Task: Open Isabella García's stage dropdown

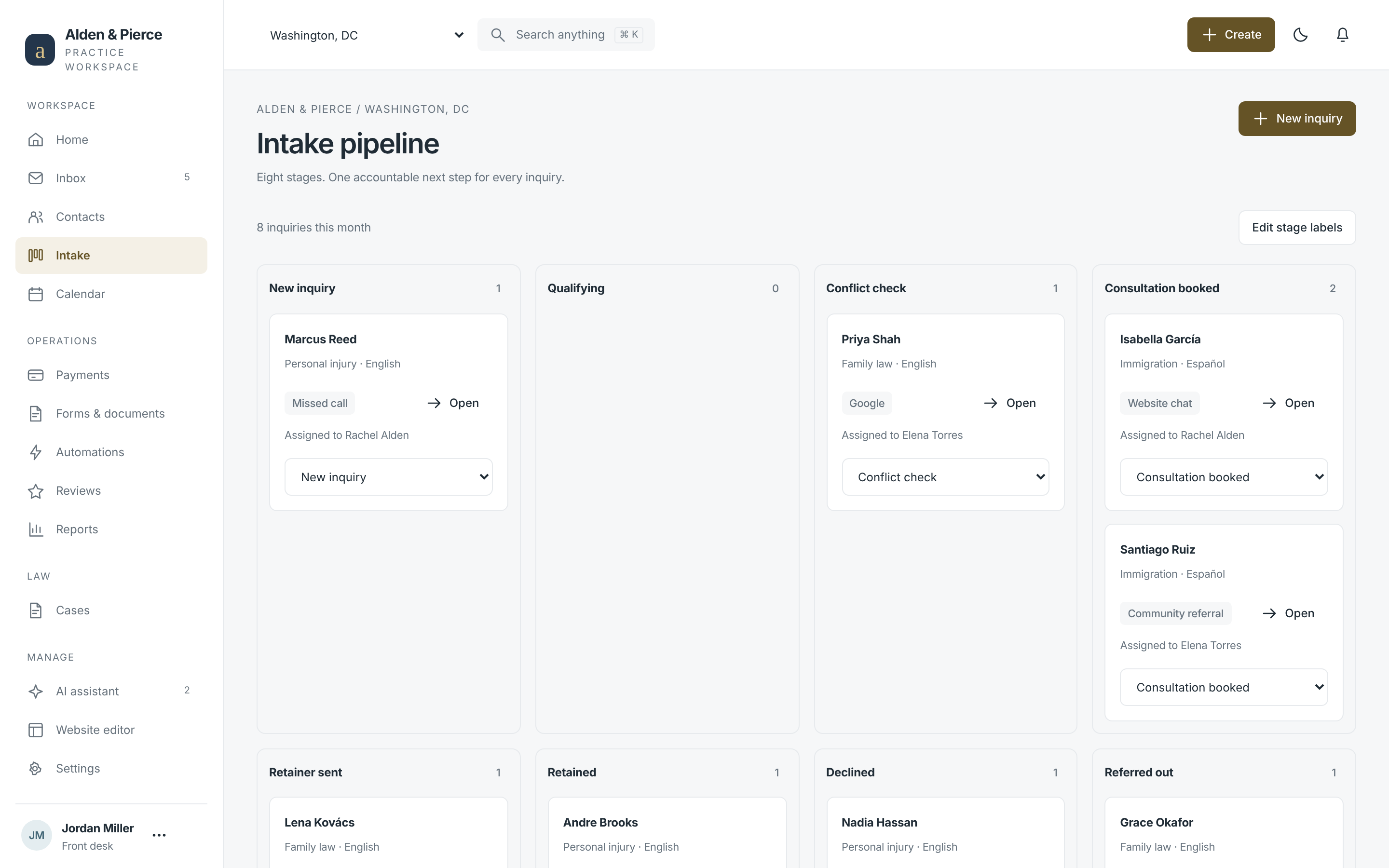Action: pyautogui.click(x=1224, y=476)
